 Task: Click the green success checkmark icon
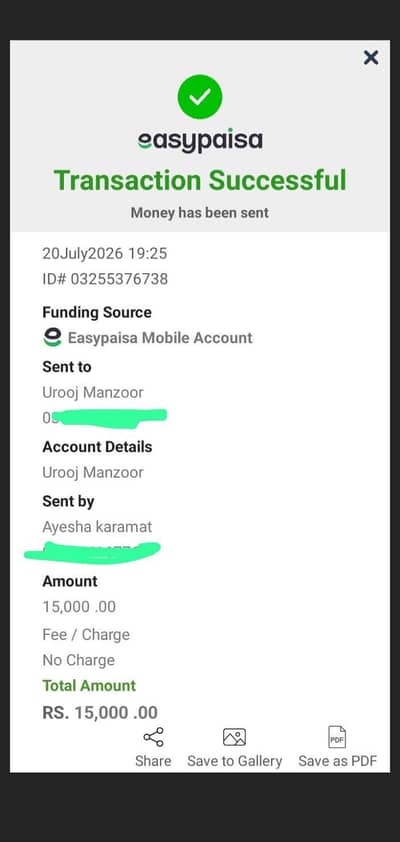[x=200, y=97]
